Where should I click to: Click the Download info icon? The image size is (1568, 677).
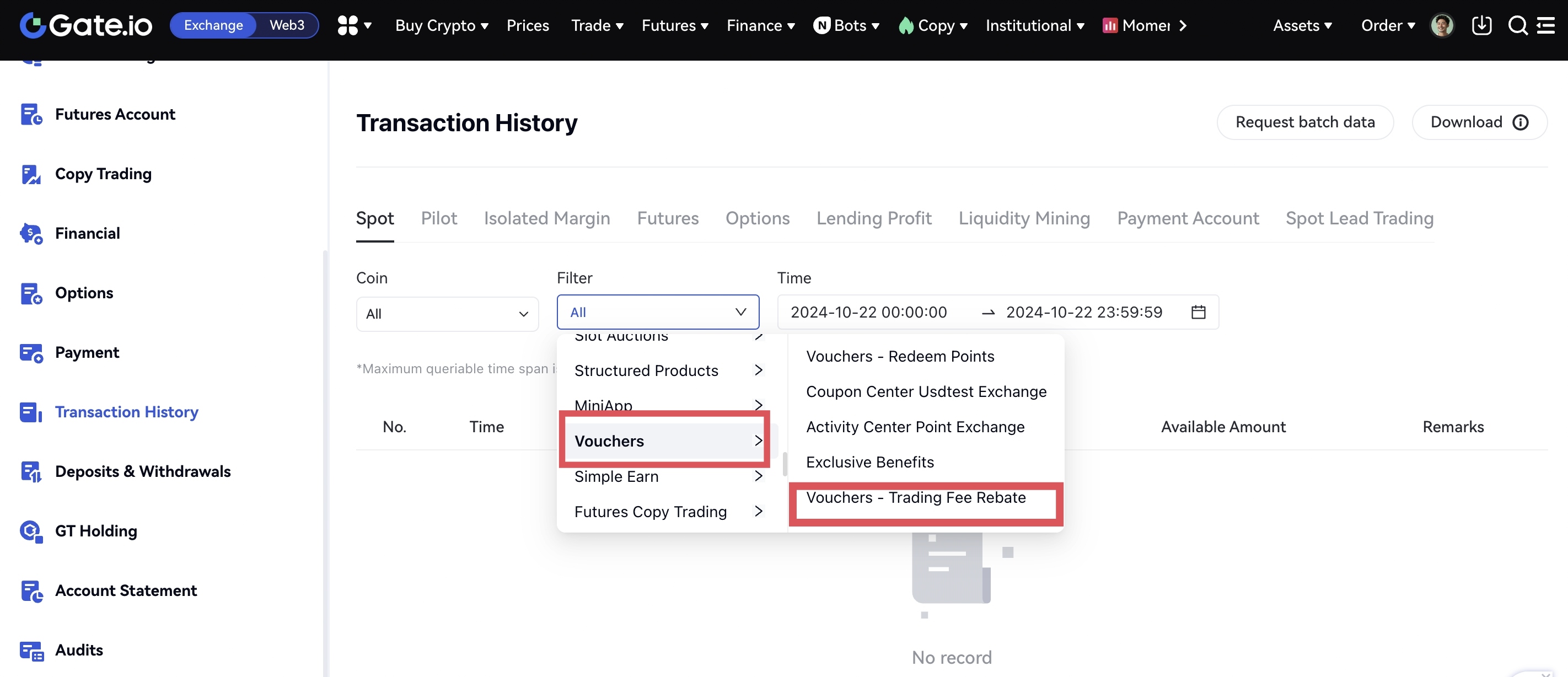pyautogui.click(x=1521, y=122)
